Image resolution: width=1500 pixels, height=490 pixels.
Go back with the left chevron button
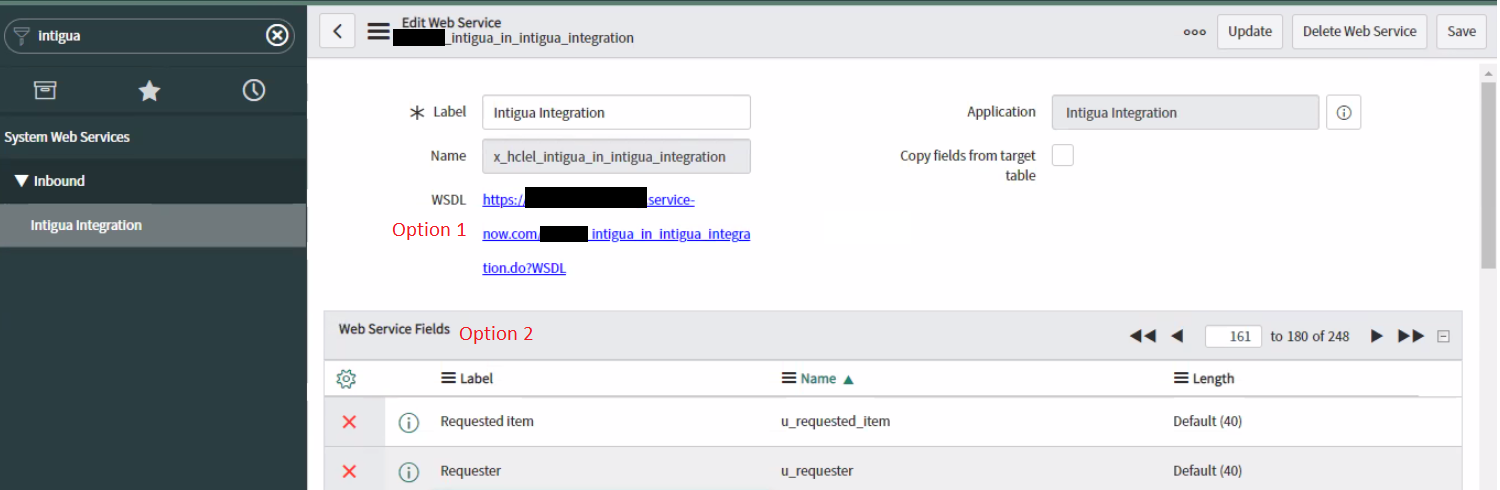click(x=338, y=31)
